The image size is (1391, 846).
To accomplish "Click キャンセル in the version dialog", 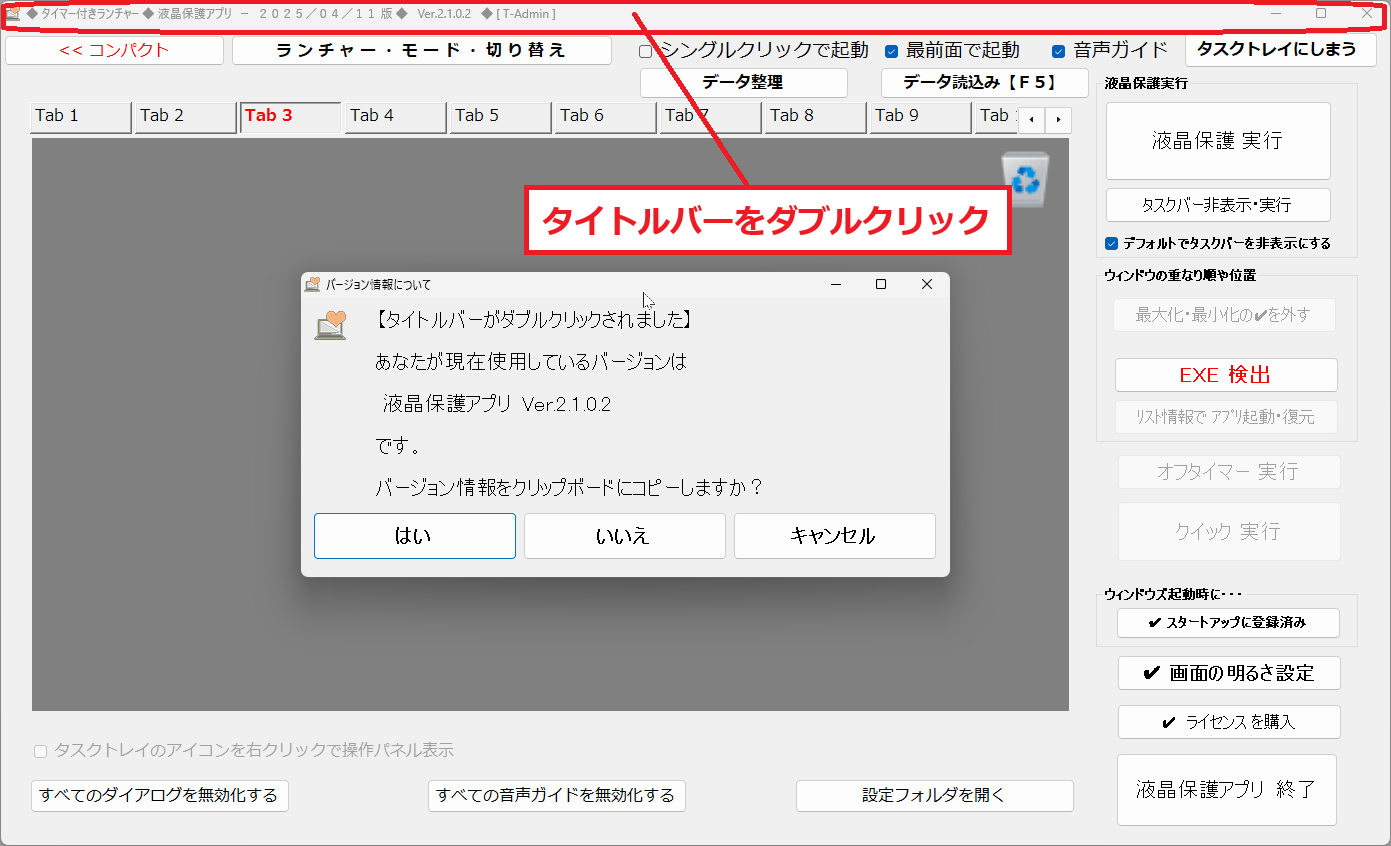I will click(x=834, y=536).
